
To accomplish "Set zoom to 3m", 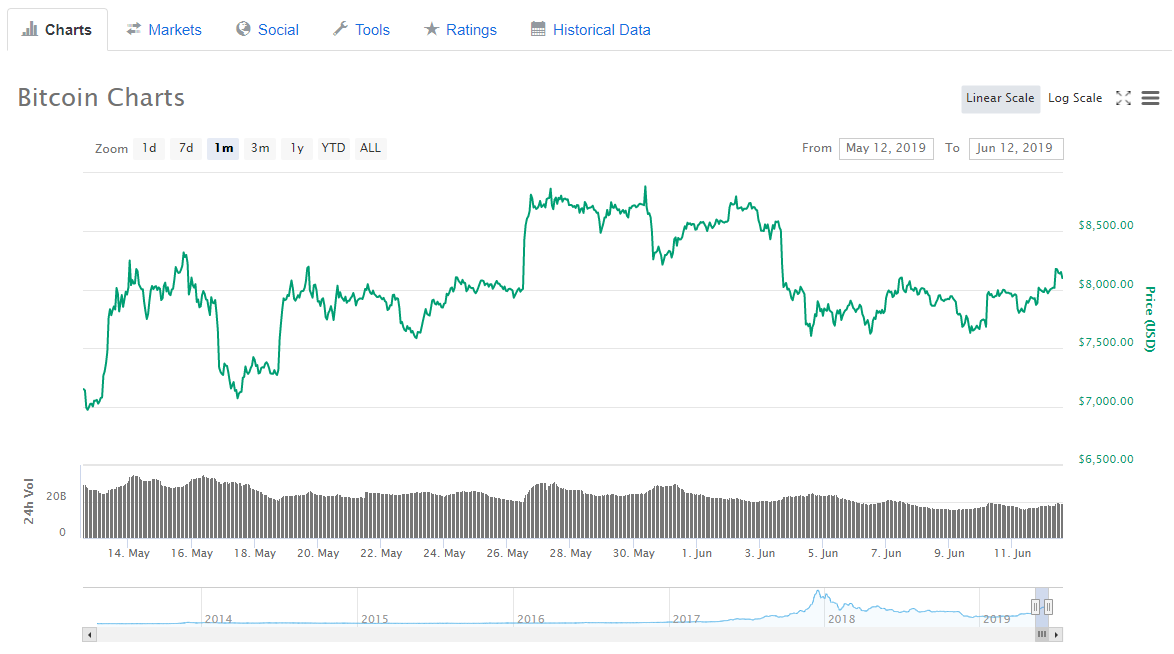I will point(260,148).
